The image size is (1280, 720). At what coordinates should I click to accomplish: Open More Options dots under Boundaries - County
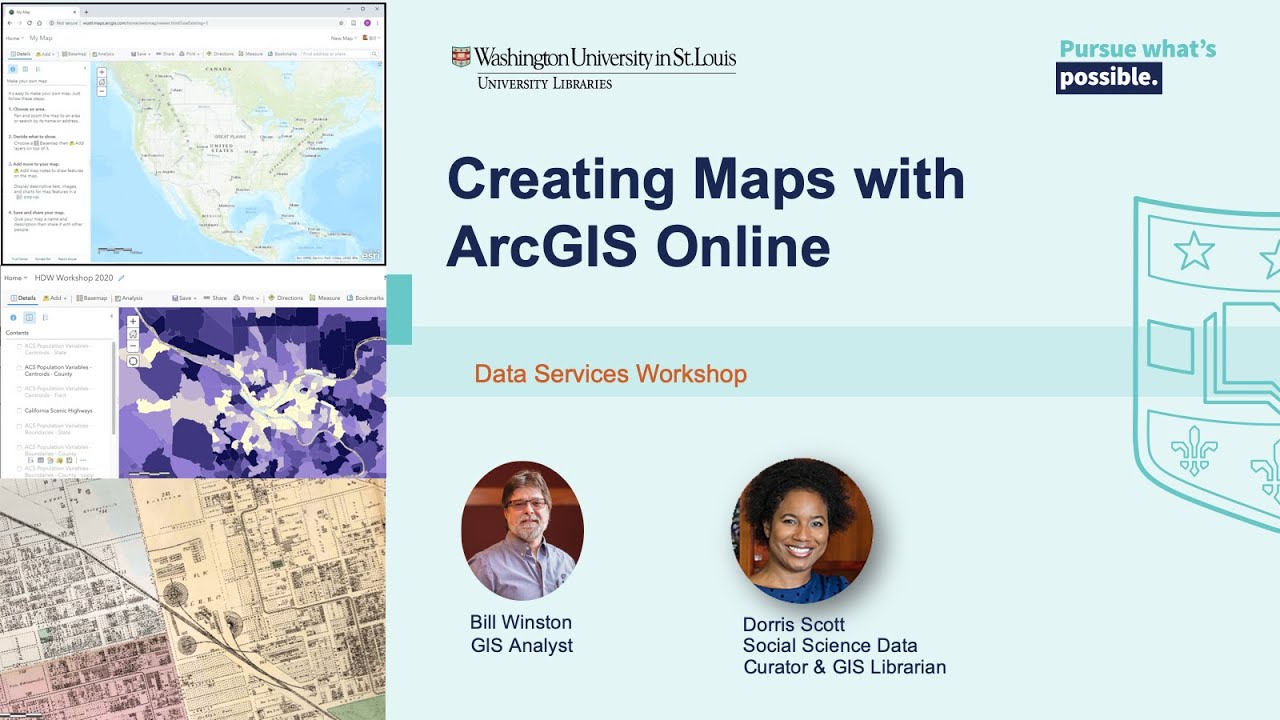pos(83,460)
